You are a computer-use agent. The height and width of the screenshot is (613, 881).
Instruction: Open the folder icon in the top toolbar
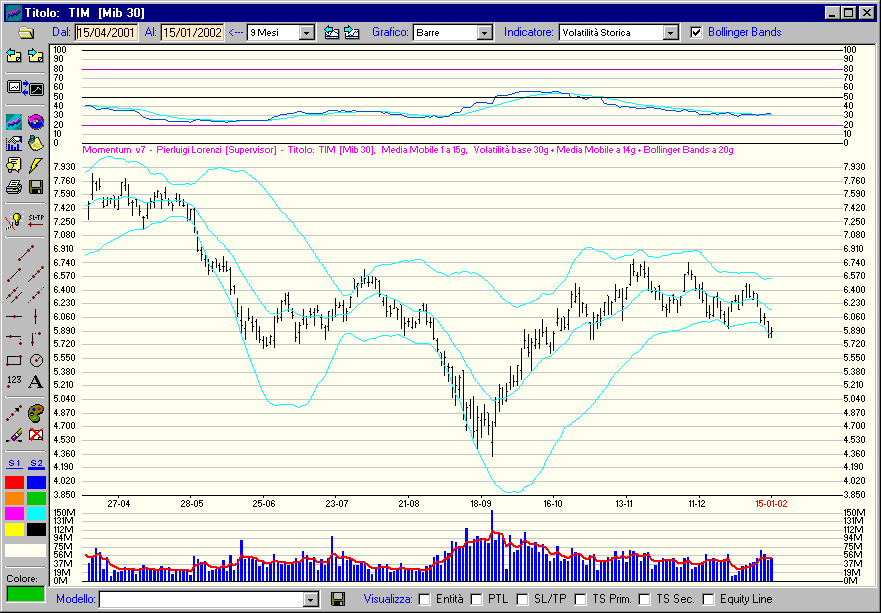(26, 33)
